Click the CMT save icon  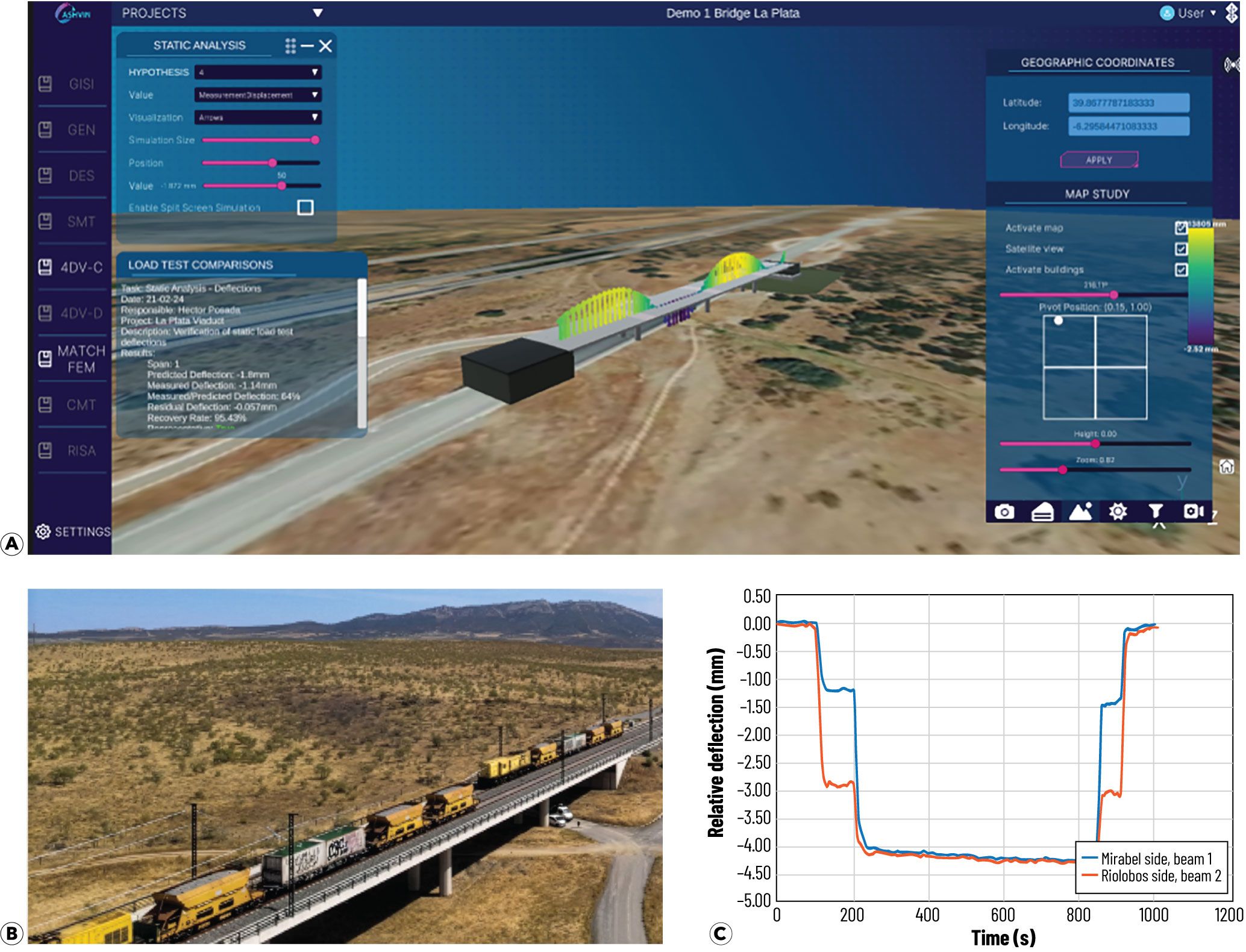[45, 404]
